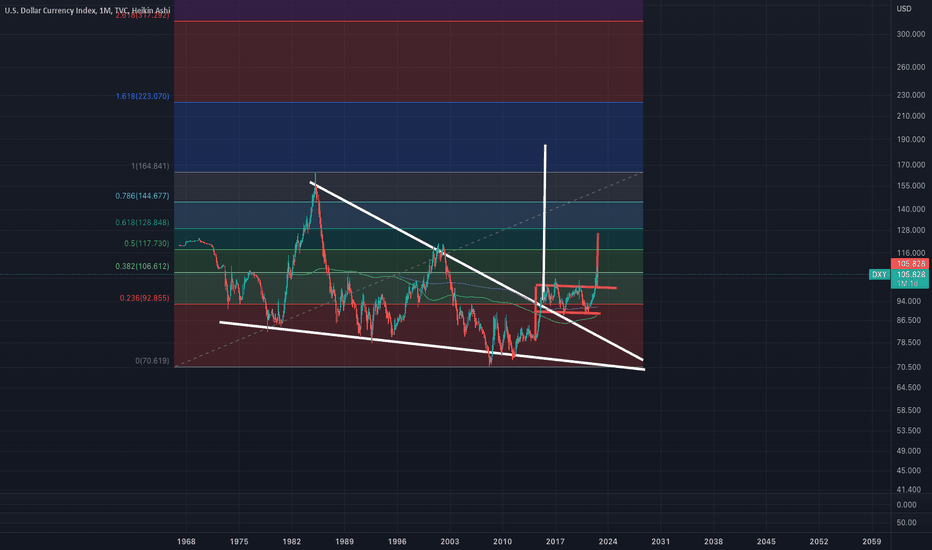The width and height of the screenshot is (932, 550).
Task: Click the 1996 label on the time axis
Action: click(x=397, y=542)
